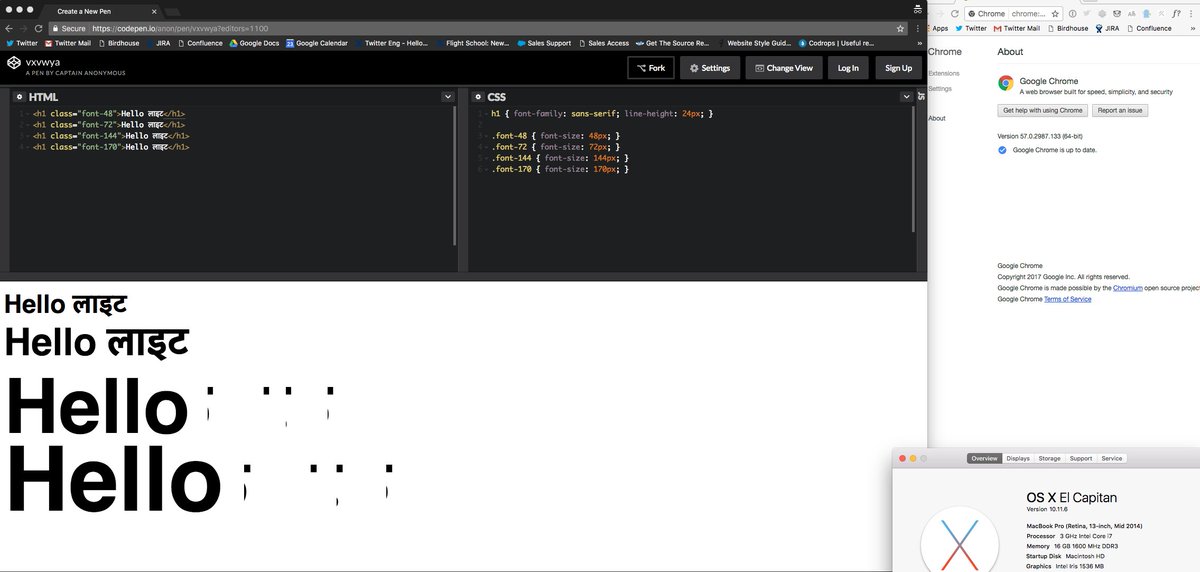Go forward in the incognito window

coord(23,28)
